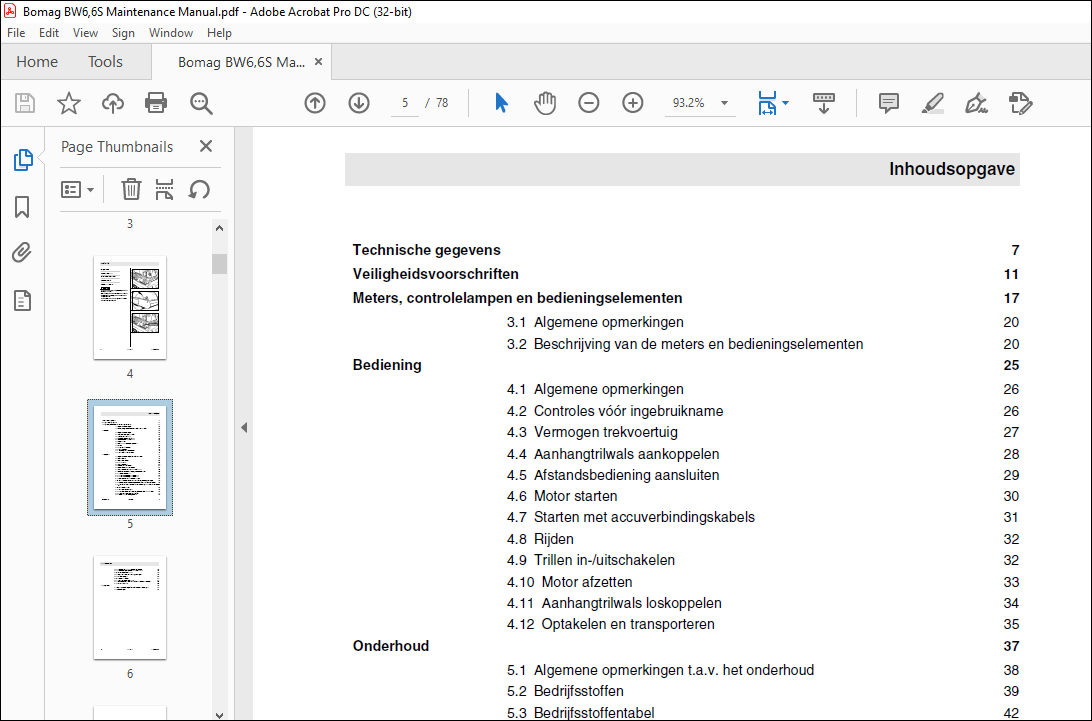Switch to the Tools tab
The width and height of the screenshot is (1092, 721).
105,62
